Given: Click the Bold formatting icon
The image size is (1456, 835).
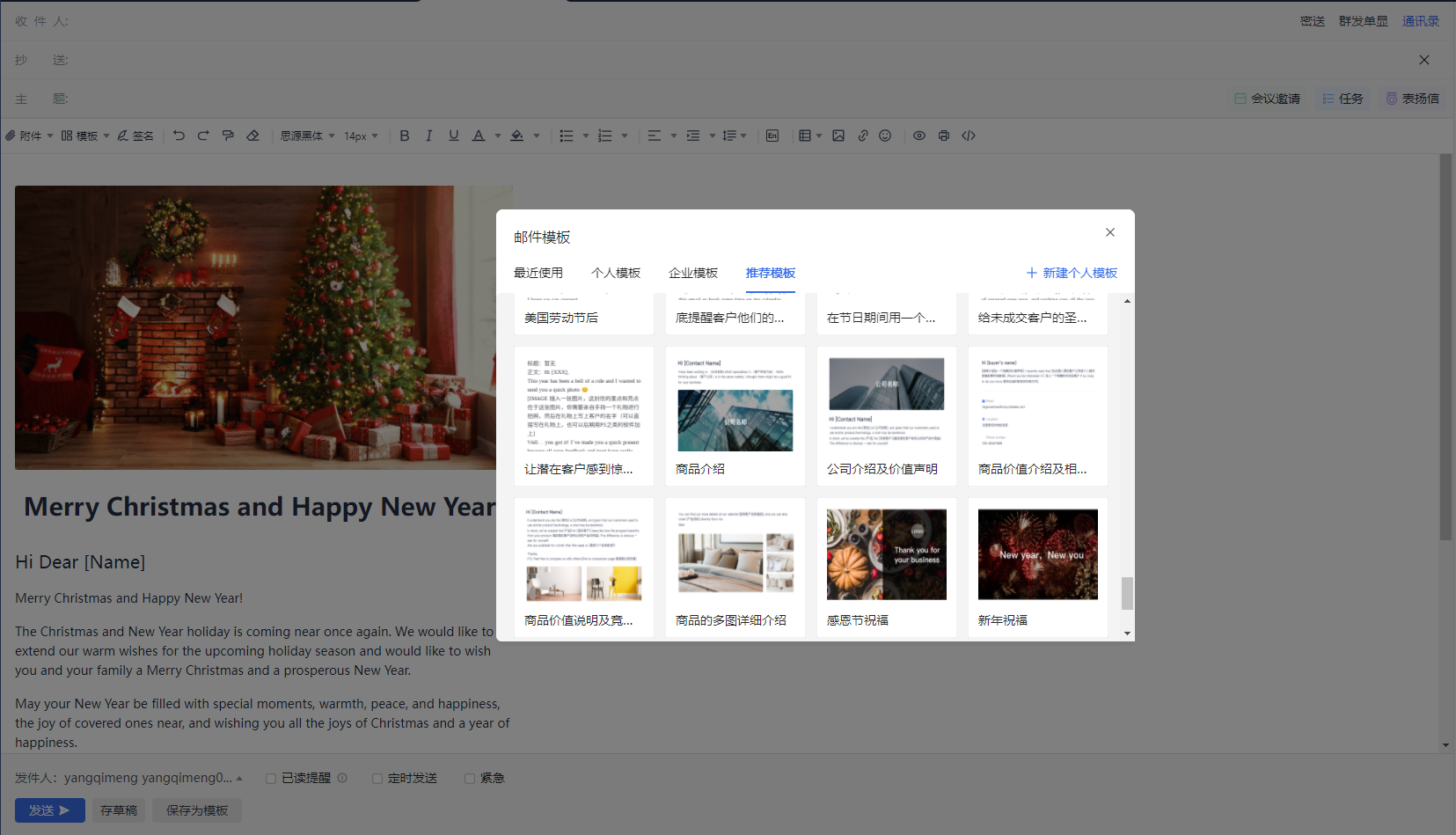Looking at the screenshot, I should click(x=405, y=136).
